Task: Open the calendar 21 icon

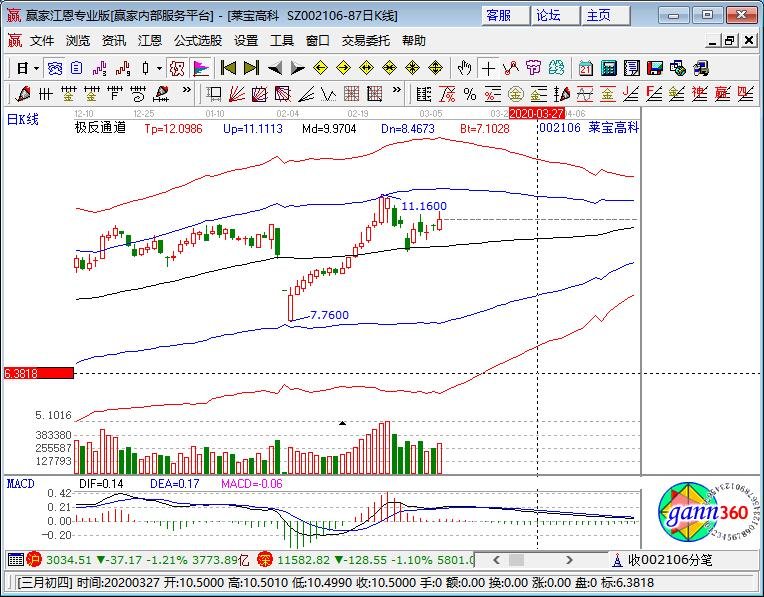Action: 586,68
